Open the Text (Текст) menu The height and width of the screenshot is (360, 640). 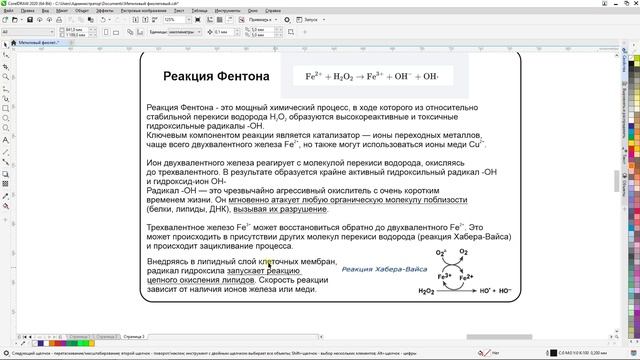[179, 11]
